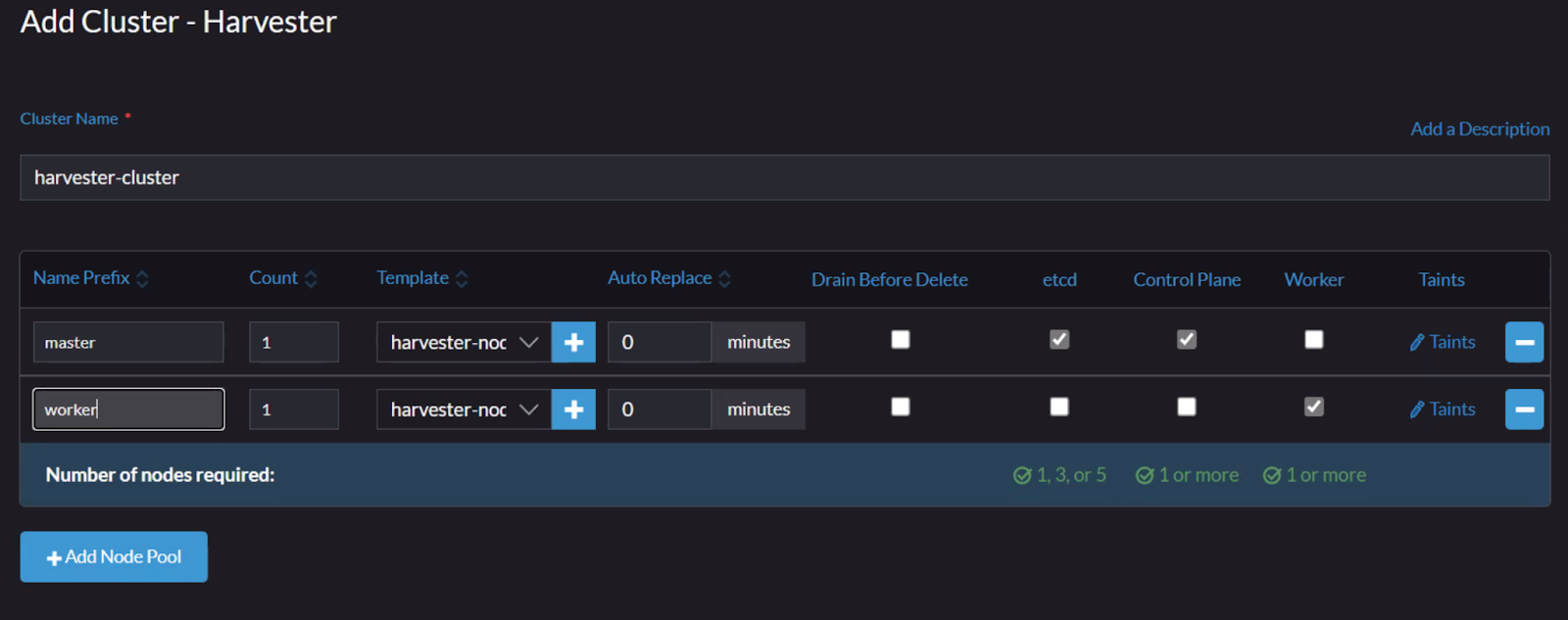The width and height of the screenshot is (1568, 620).
Task: Toggle Drain Before Delete for the worker row
Action: [901, 406]
